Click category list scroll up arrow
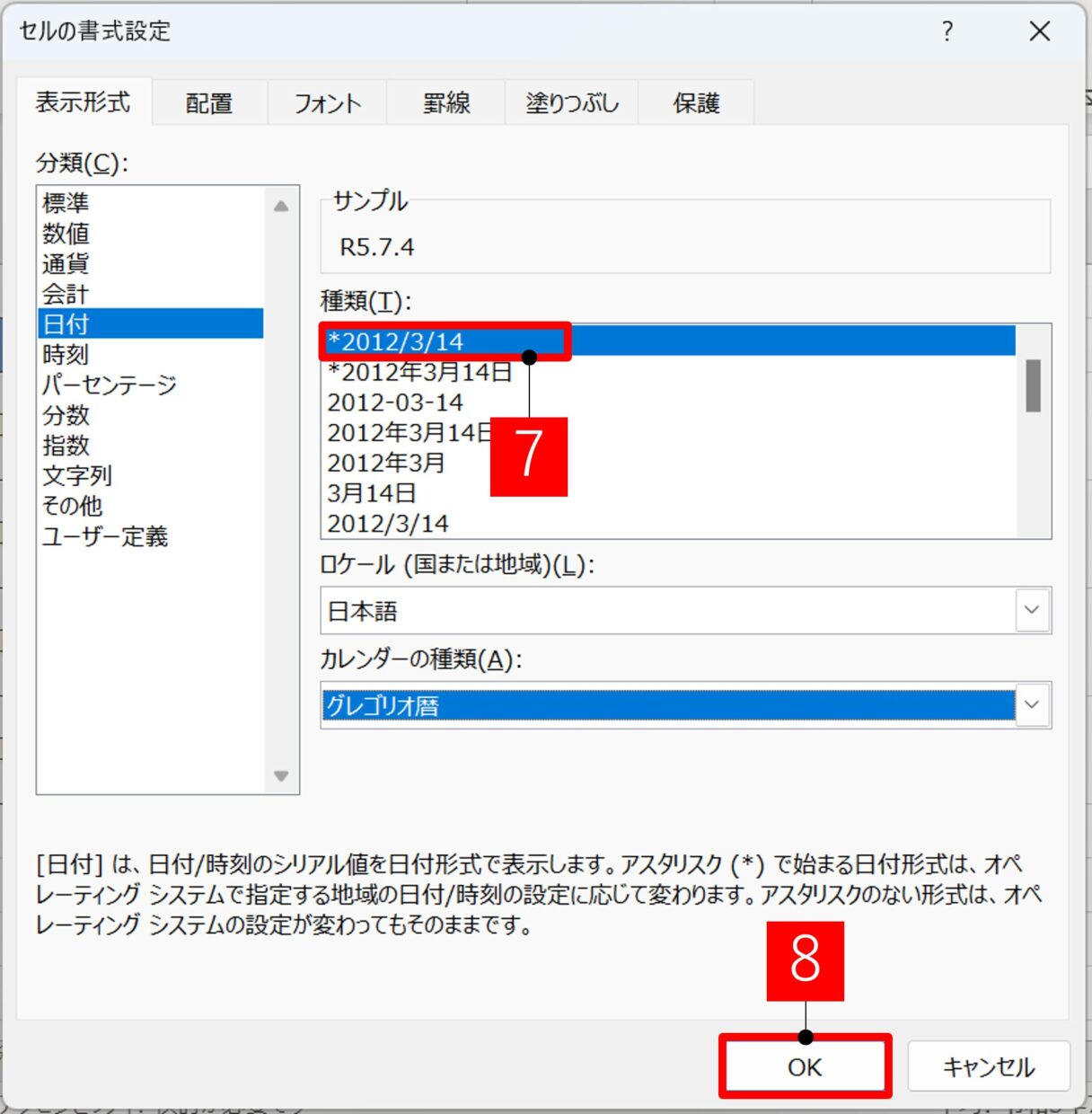Viewport: 1092px width, 1114px height. [x=281, y=206]
